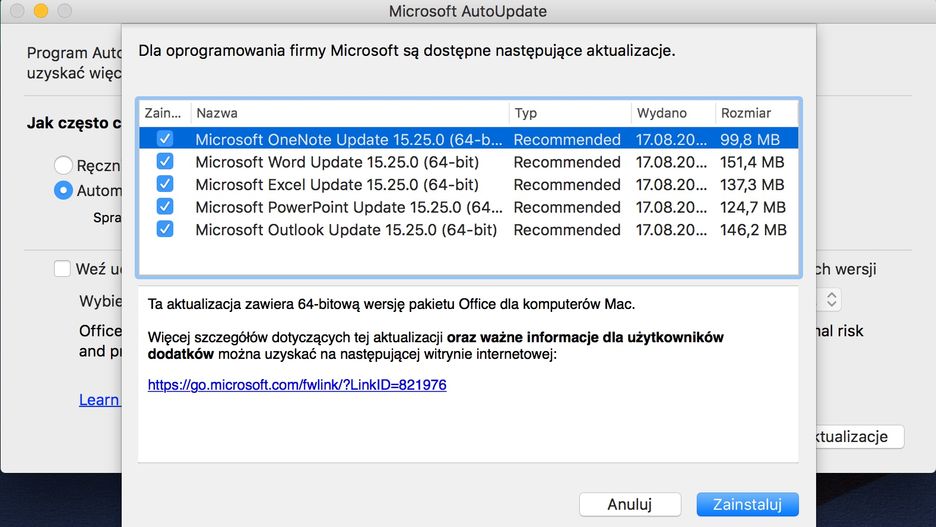Click the Zainstaluj button
936x527 pixels.
coord(748,504)
